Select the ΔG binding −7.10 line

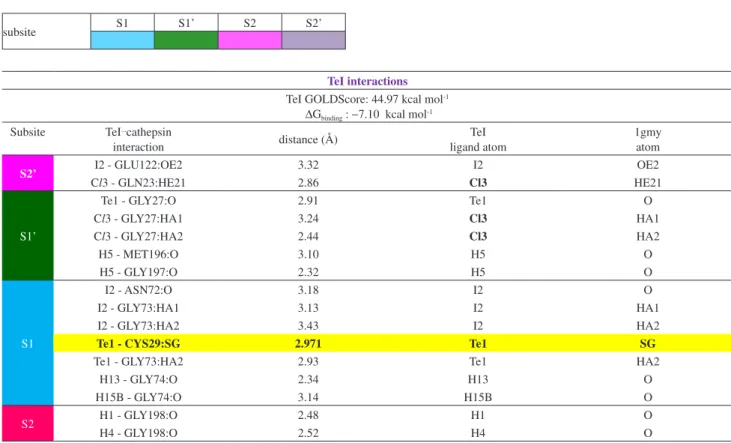tap(368, 115)
